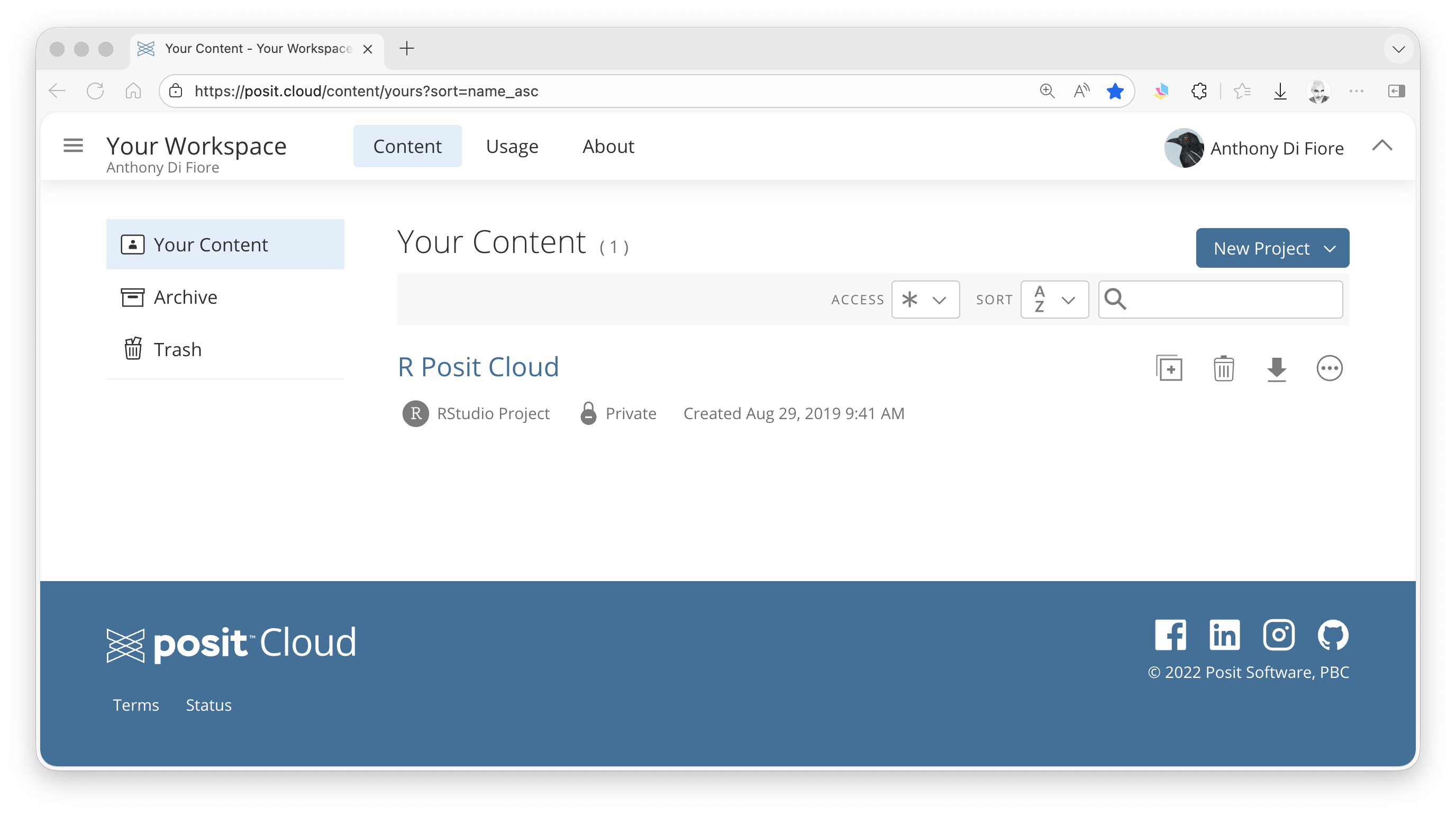Open the Instagram footer icon
The width and height of the screenshot is (1456, 815).
click(1279, 635)
